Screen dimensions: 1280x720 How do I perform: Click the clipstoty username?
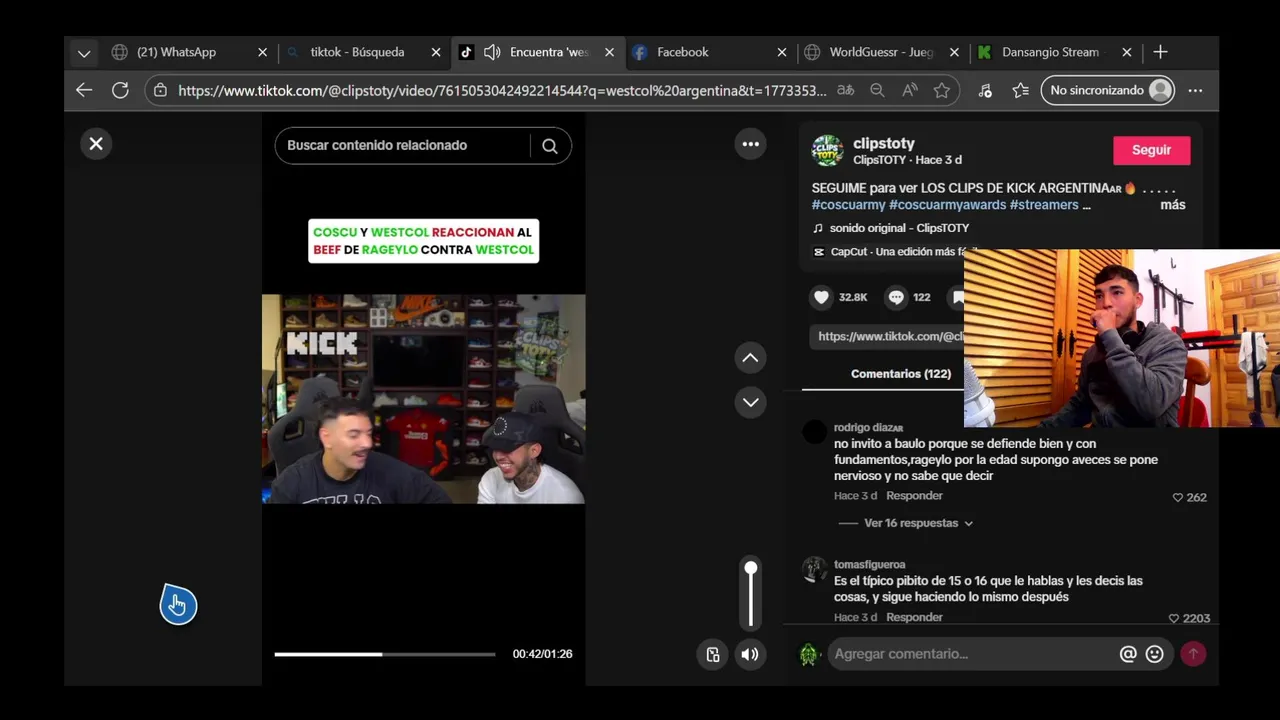click(x=884, y=144)
